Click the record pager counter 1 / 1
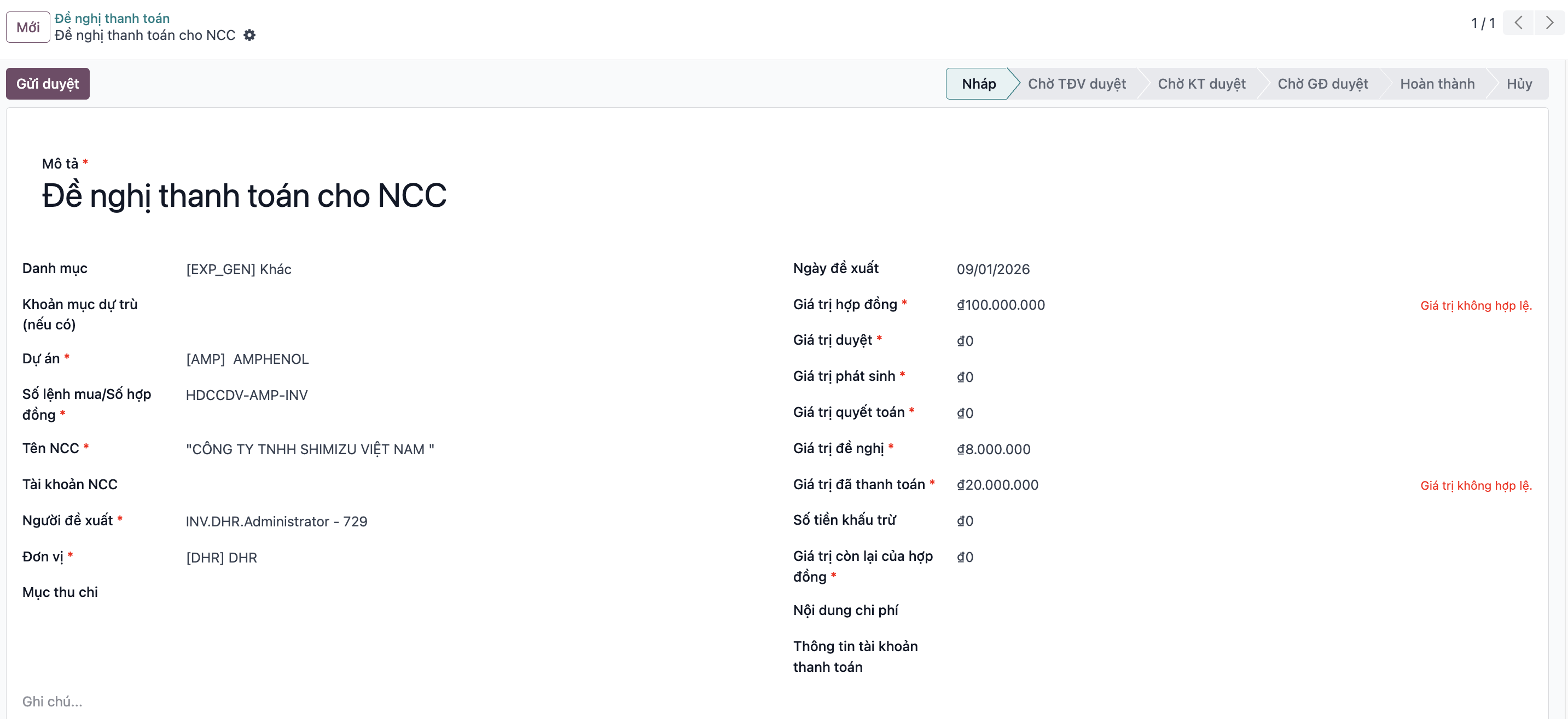1568x719 pixels. 1483,23
